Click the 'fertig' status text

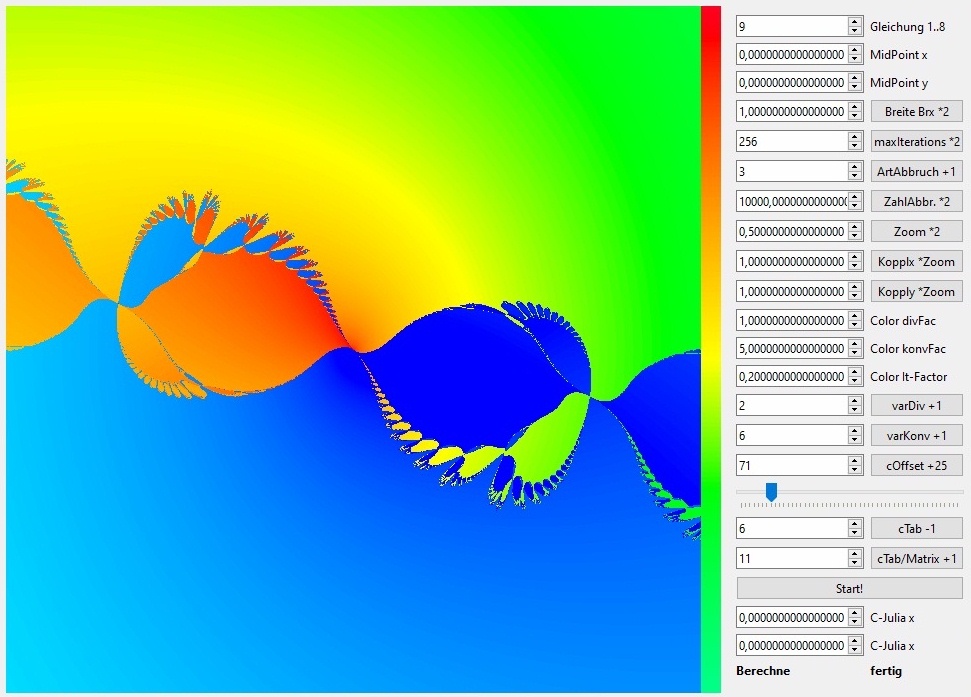point(886,671)
